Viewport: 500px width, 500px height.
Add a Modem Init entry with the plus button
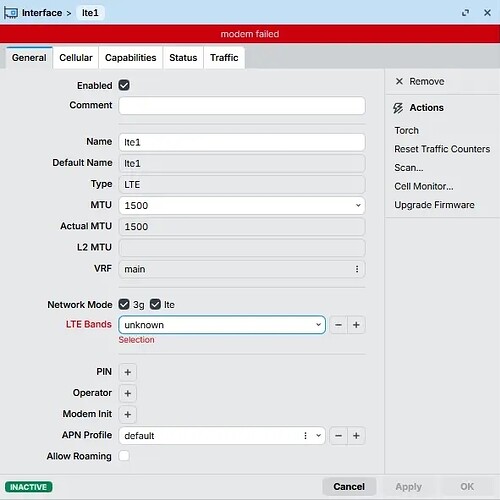tap(128, 414)
